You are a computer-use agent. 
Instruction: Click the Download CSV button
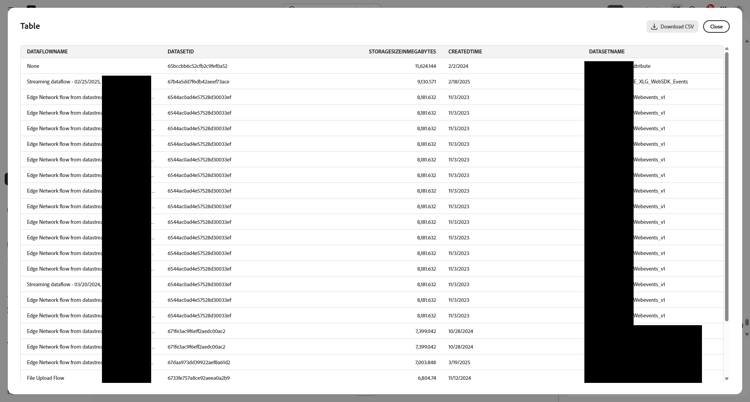tap(672, 27)
